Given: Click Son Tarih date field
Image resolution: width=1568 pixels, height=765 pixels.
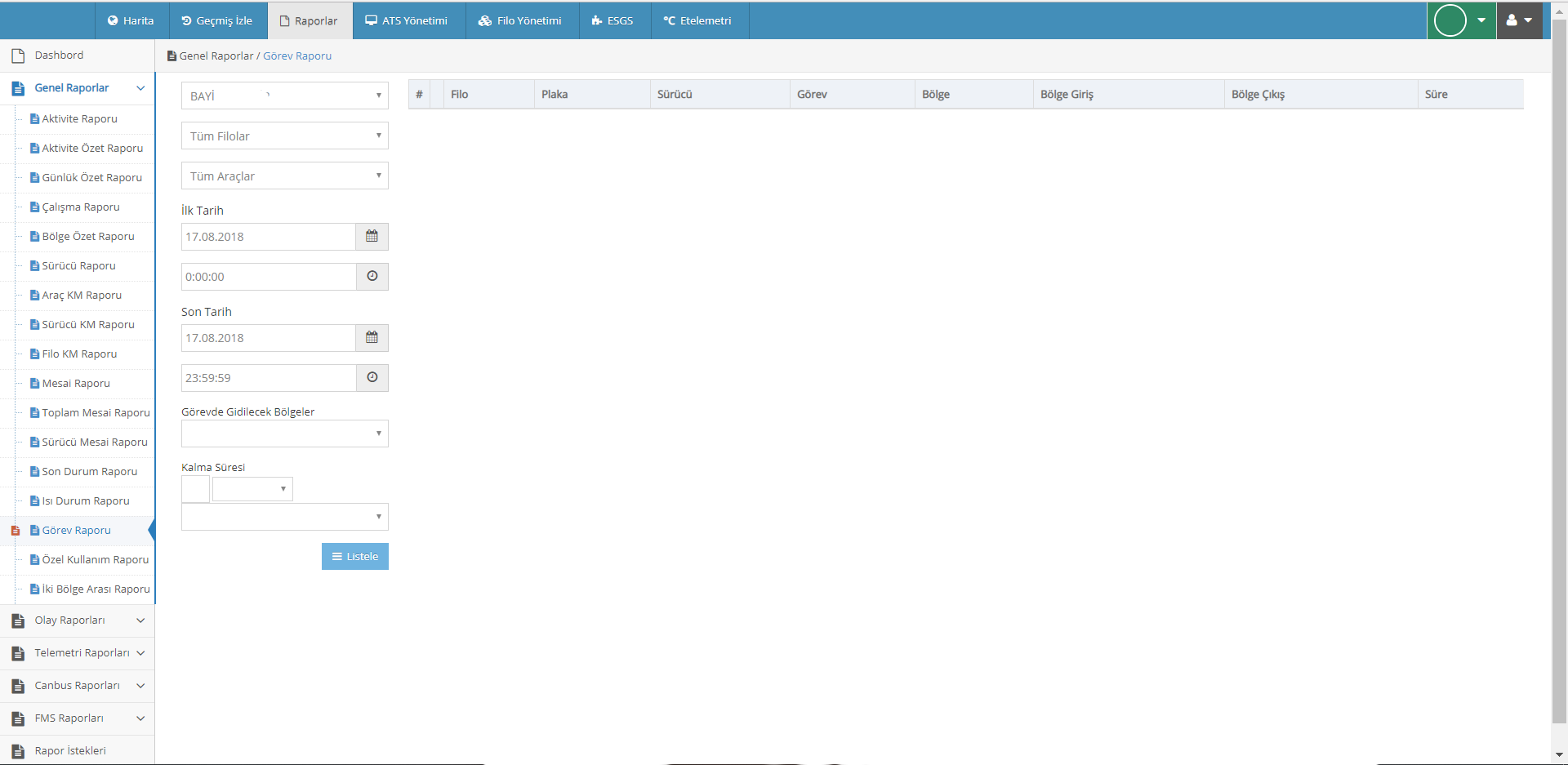Looking at the screenshot, I should pyautogui.click(x=269, y=338).
